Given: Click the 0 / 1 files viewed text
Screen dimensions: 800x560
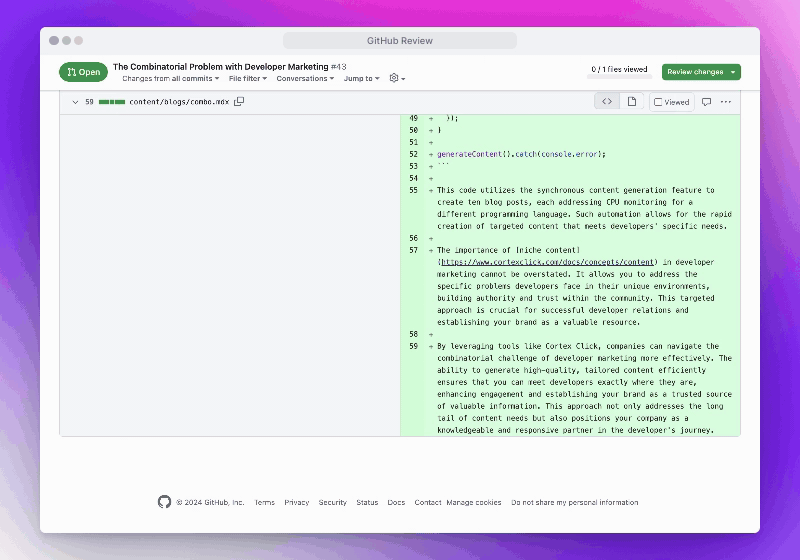Looking at the screenshot, I should [x=619, y=69].
